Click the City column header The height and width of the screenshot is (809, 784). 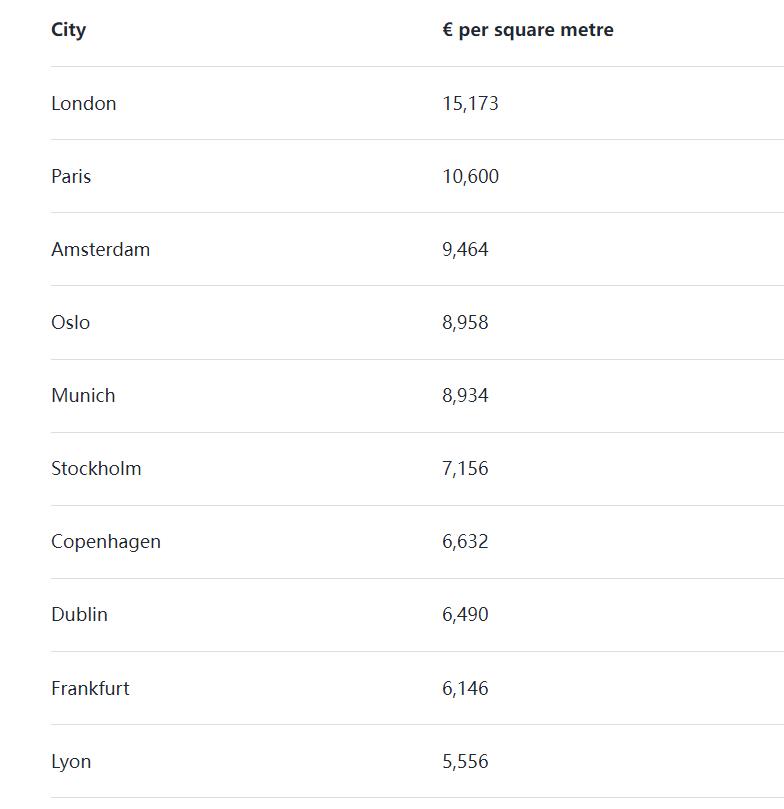[69, 30]
